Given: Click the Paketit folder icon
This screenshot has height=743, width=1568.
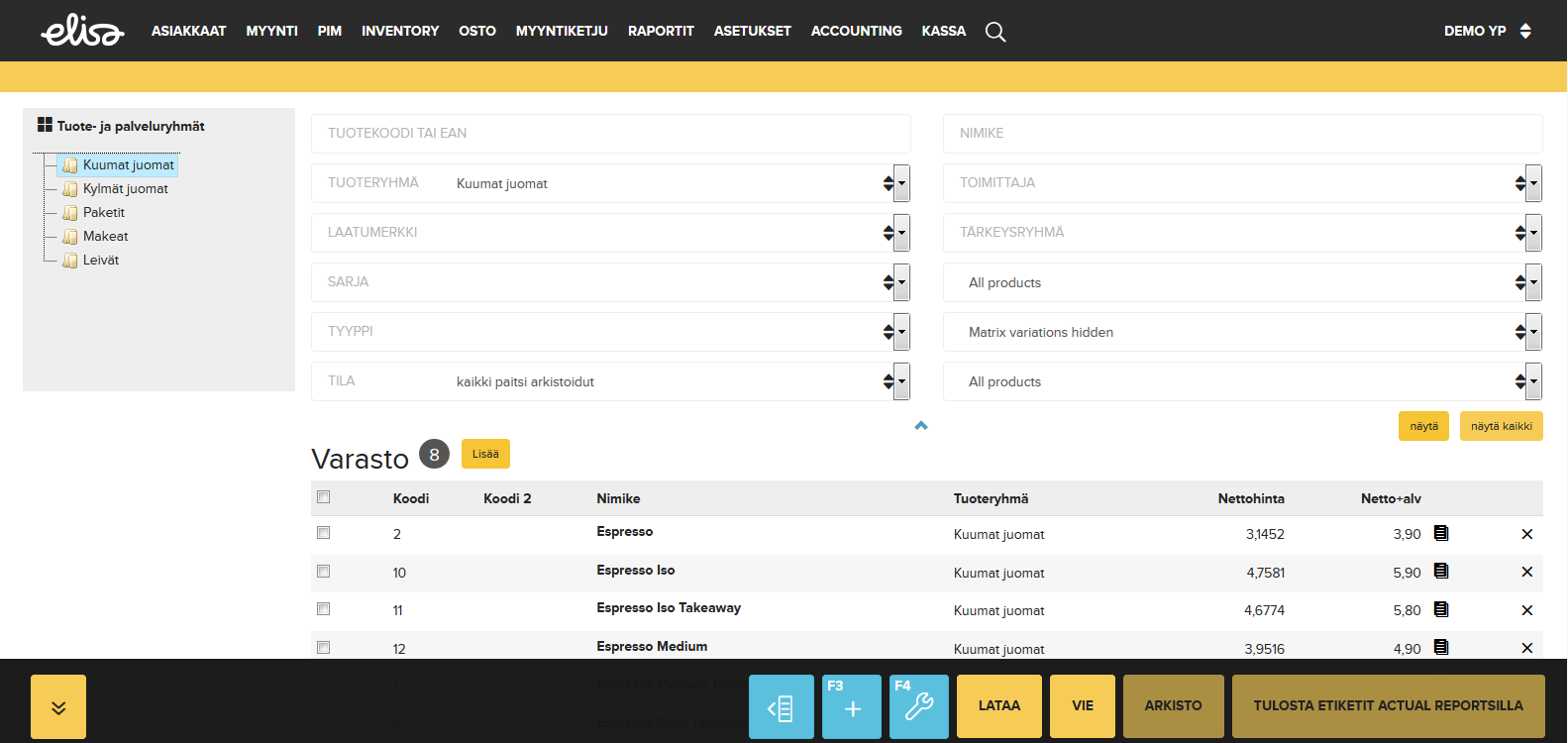Looking at the screenshot, I should point(69,213).
